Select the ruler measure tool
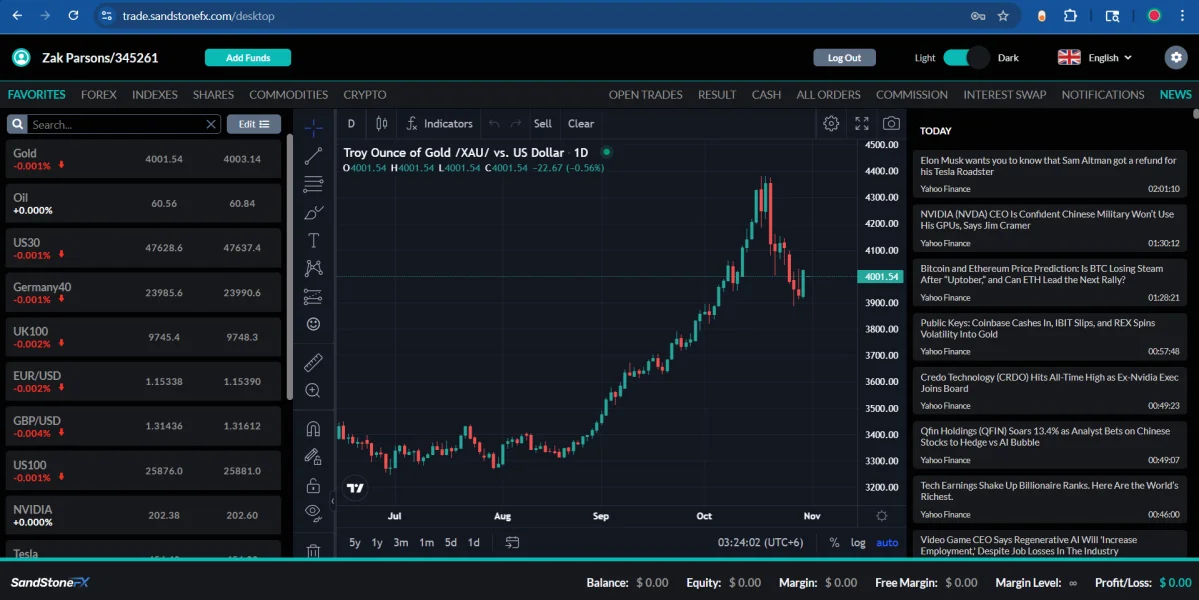Screen dimensions: 1199x600 (x=313, y=362)
